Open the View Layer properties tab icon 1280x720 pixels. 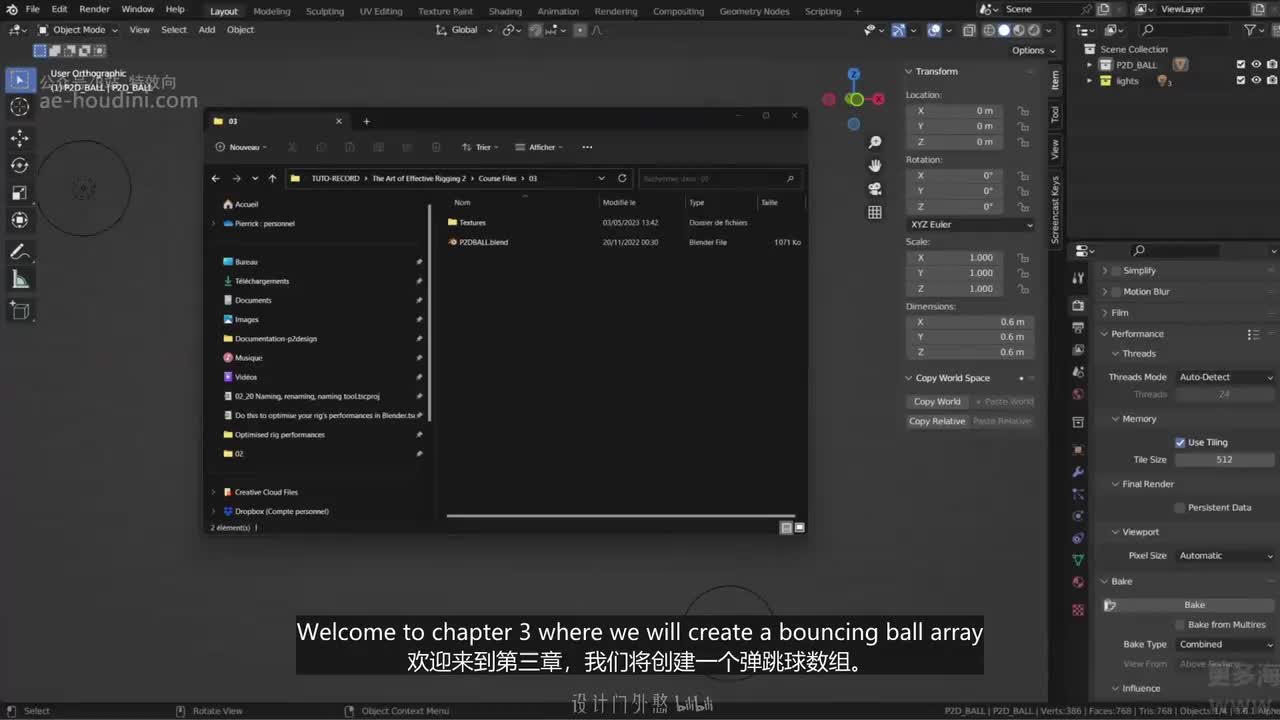coord(1078,350)
